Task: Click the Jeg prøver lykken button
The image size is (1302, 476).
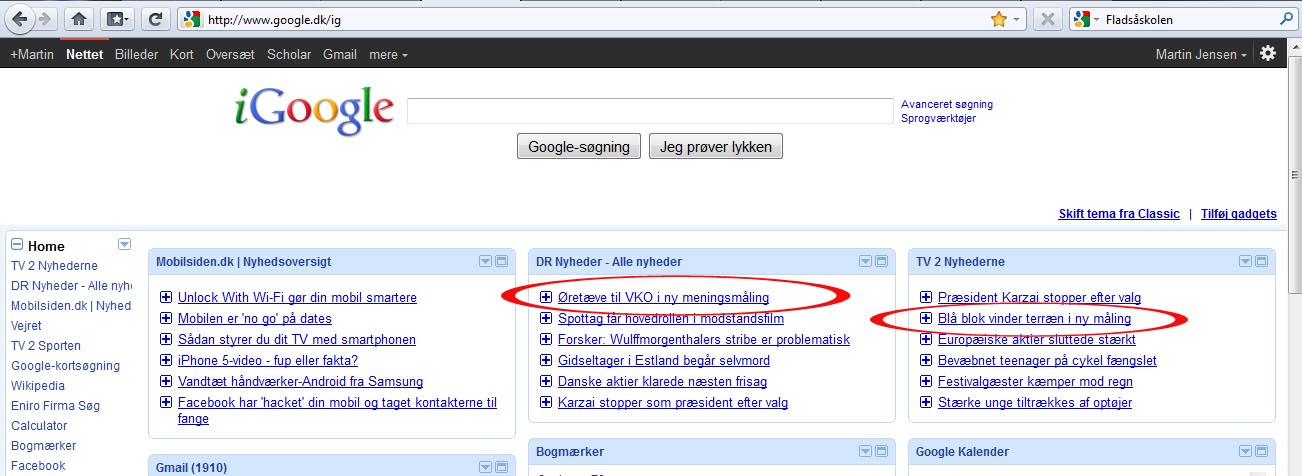Action: tap(716, 147)
